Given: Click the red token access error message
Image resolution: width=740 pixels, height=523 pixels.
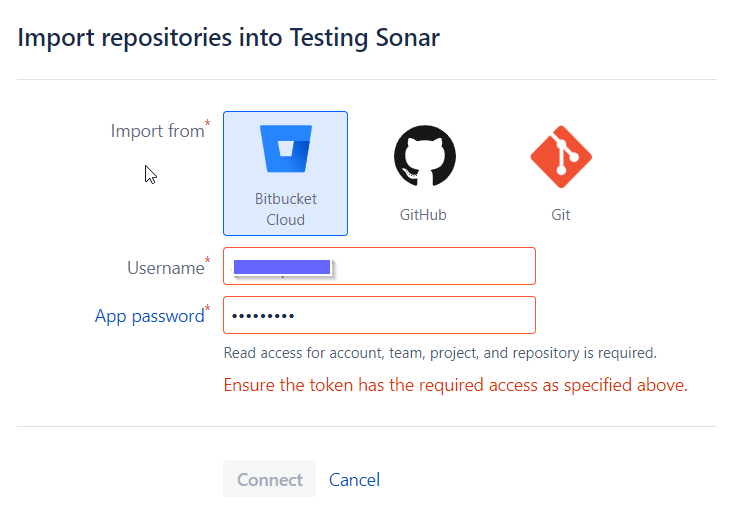Looking at the screenshot, I should 455,385.
